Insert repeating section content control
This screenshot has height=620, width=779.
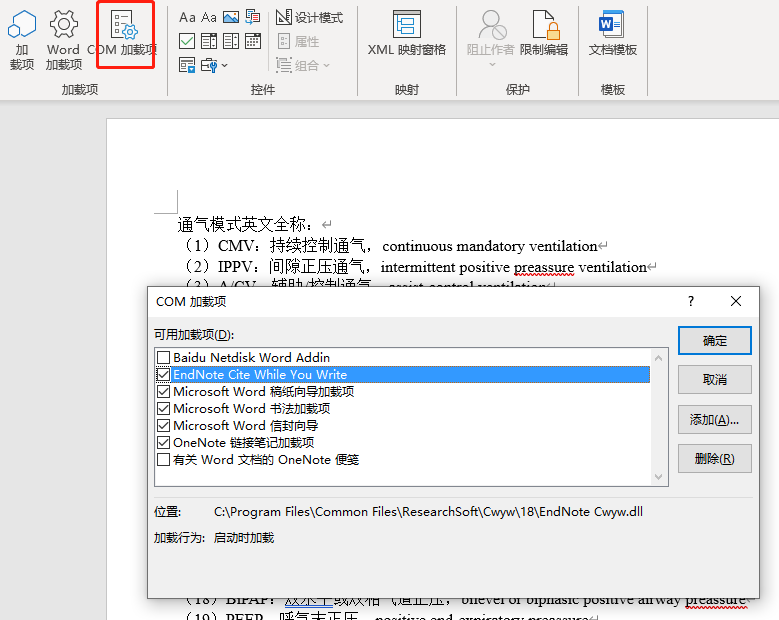[x=187, y=65]
